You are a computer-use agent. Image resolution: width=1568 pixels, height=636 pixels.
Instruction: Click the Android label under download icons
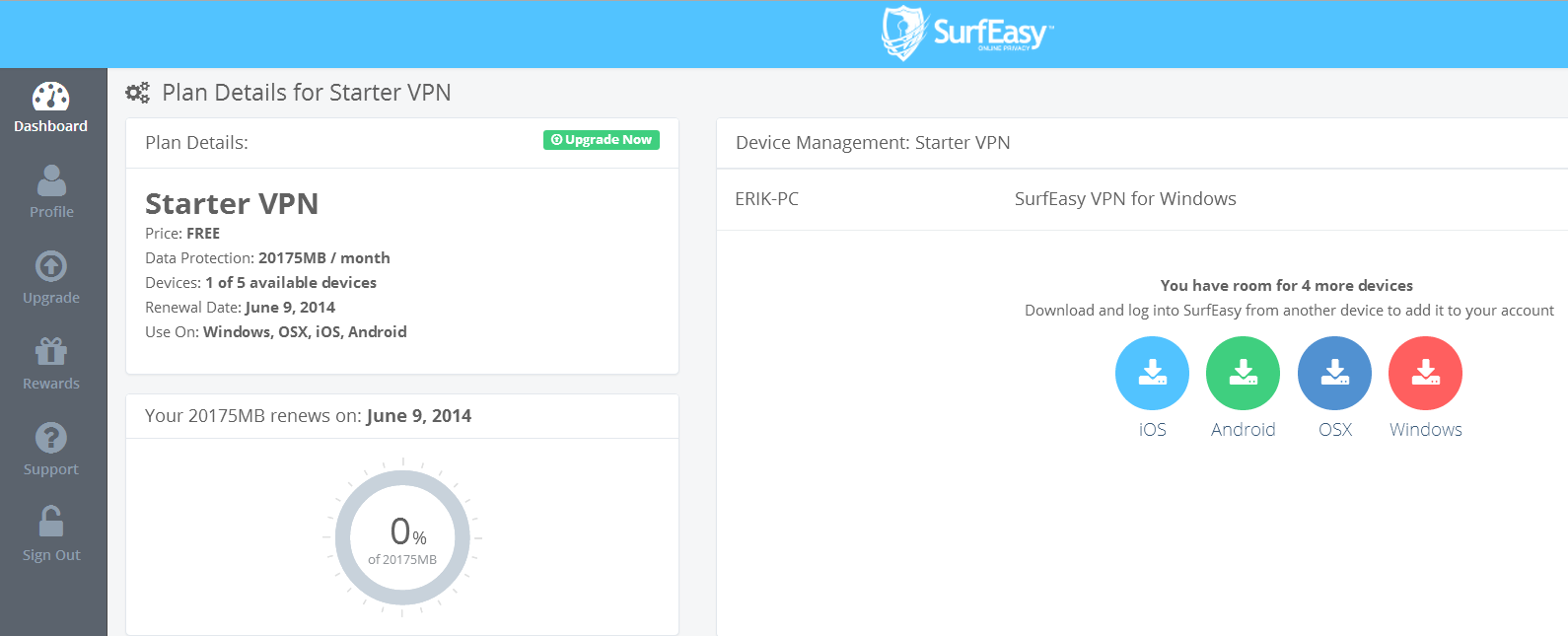pos(1243,430)
